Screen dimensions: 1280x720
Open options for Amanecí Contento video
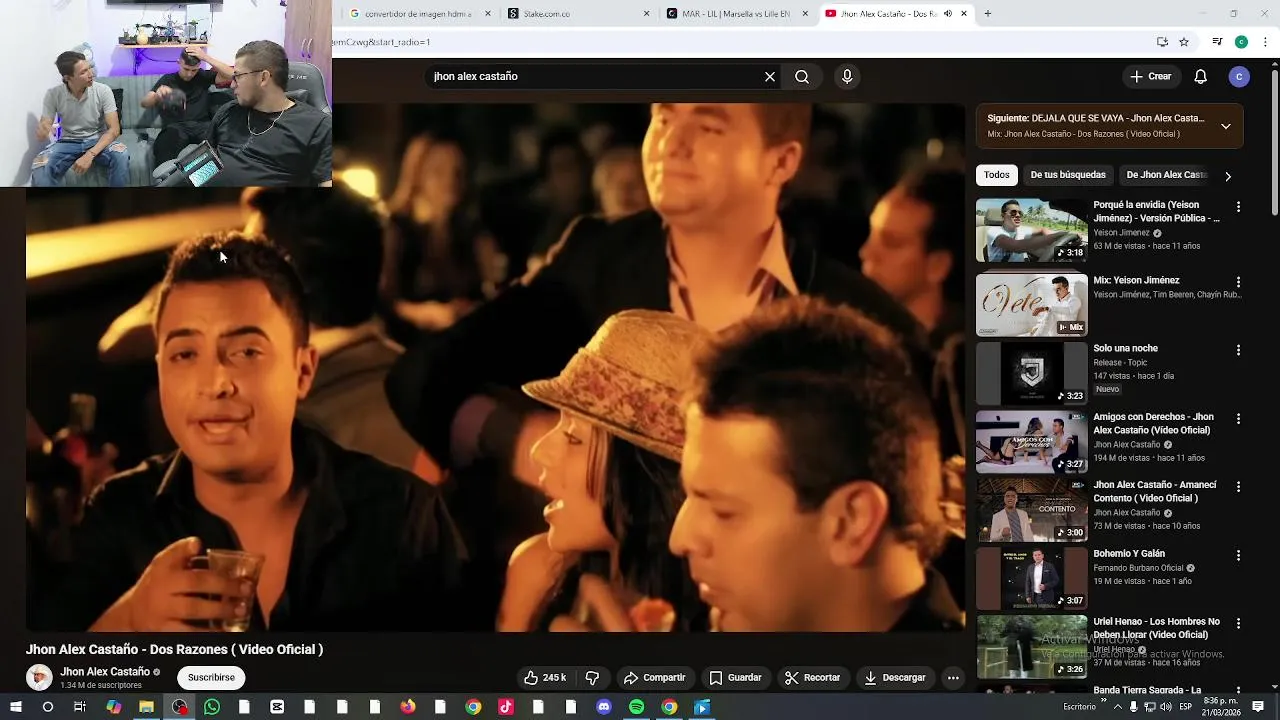1238,487
